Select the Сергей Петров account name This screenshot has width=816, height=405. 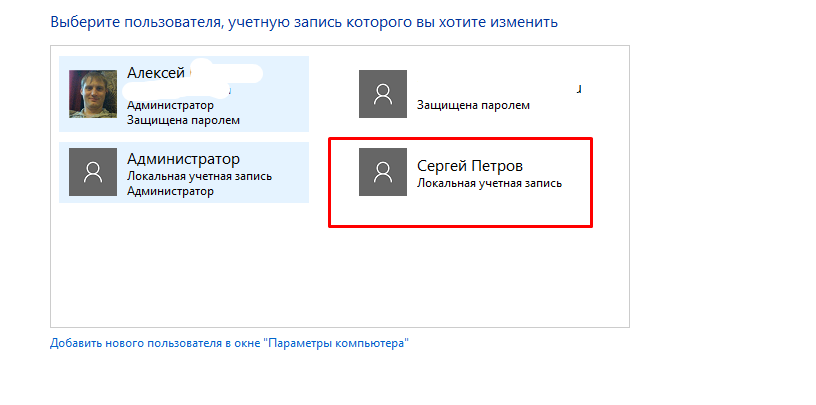[x=470, y=166]
